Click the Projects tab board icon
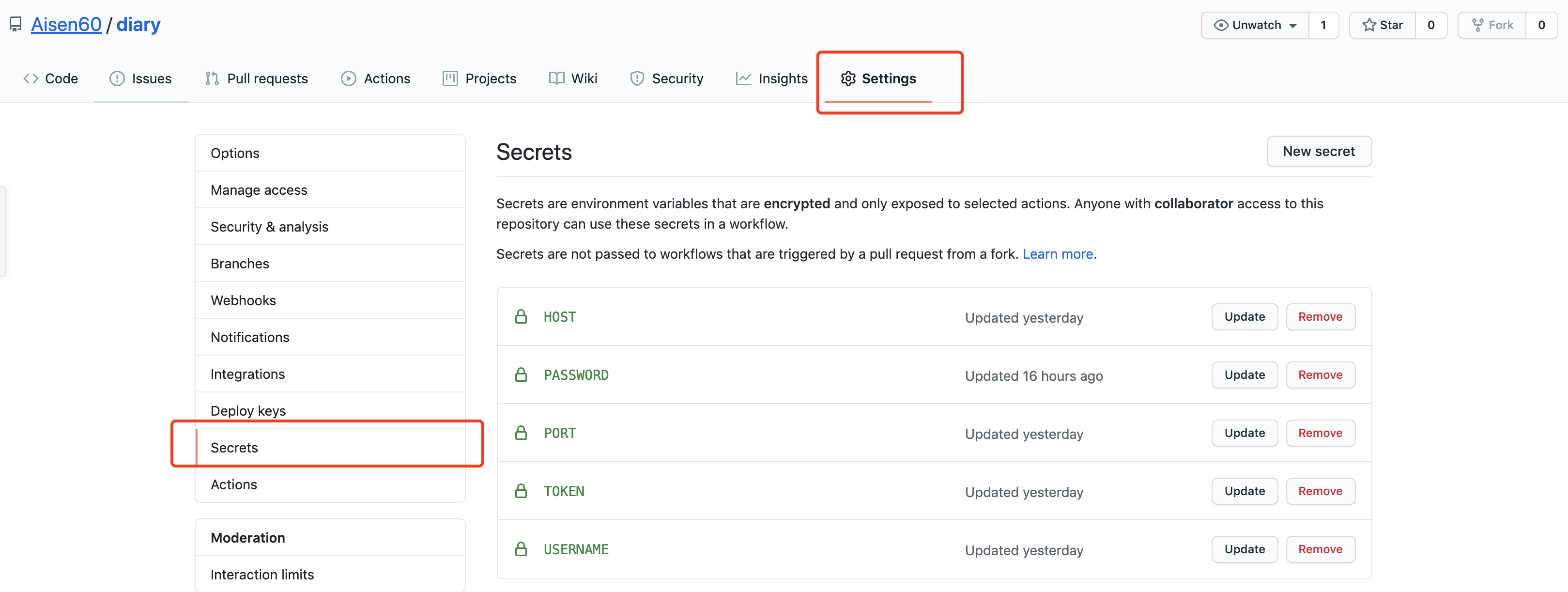 [x=450, y=78]
